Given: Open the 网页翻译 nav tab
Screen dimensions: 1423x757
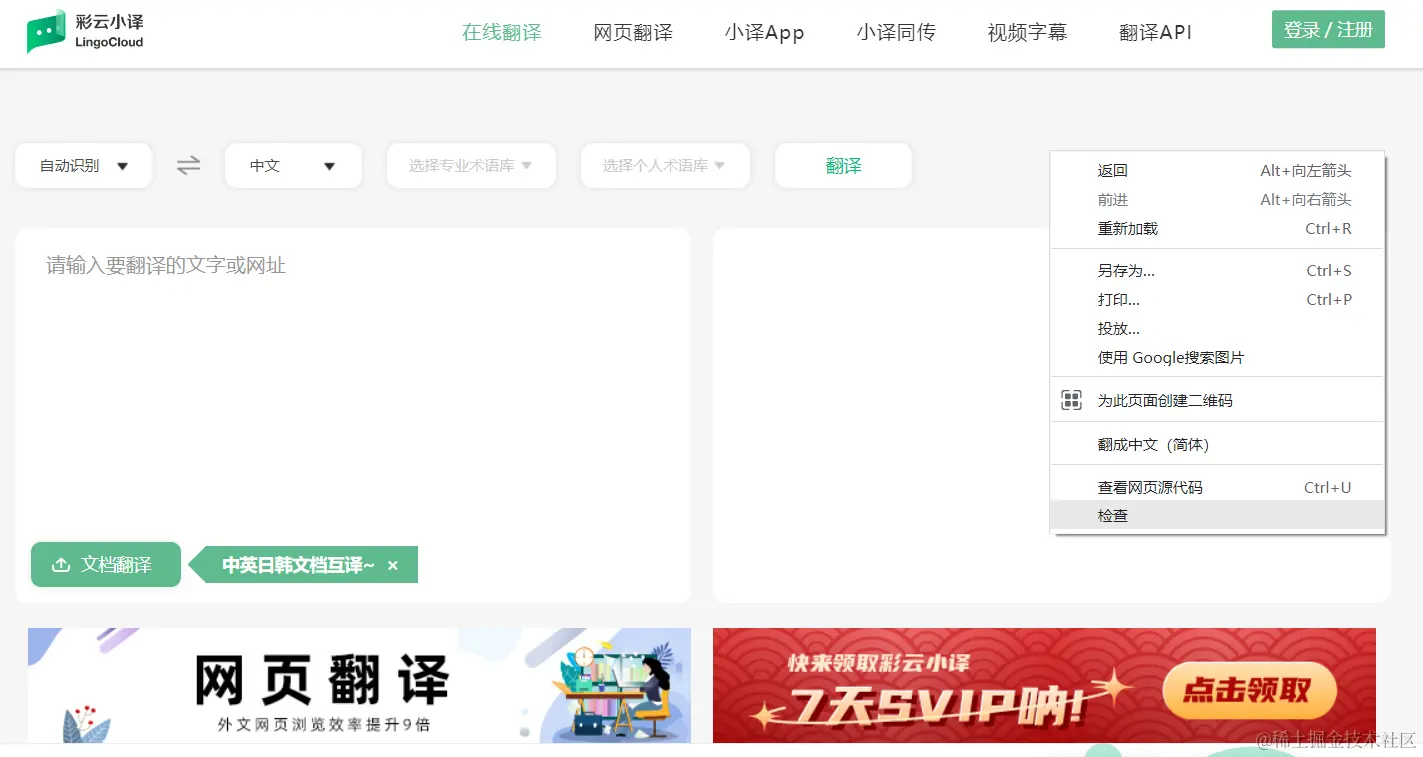Looking at the screenshot, I should pyautogui.click(x=633, y=33).
